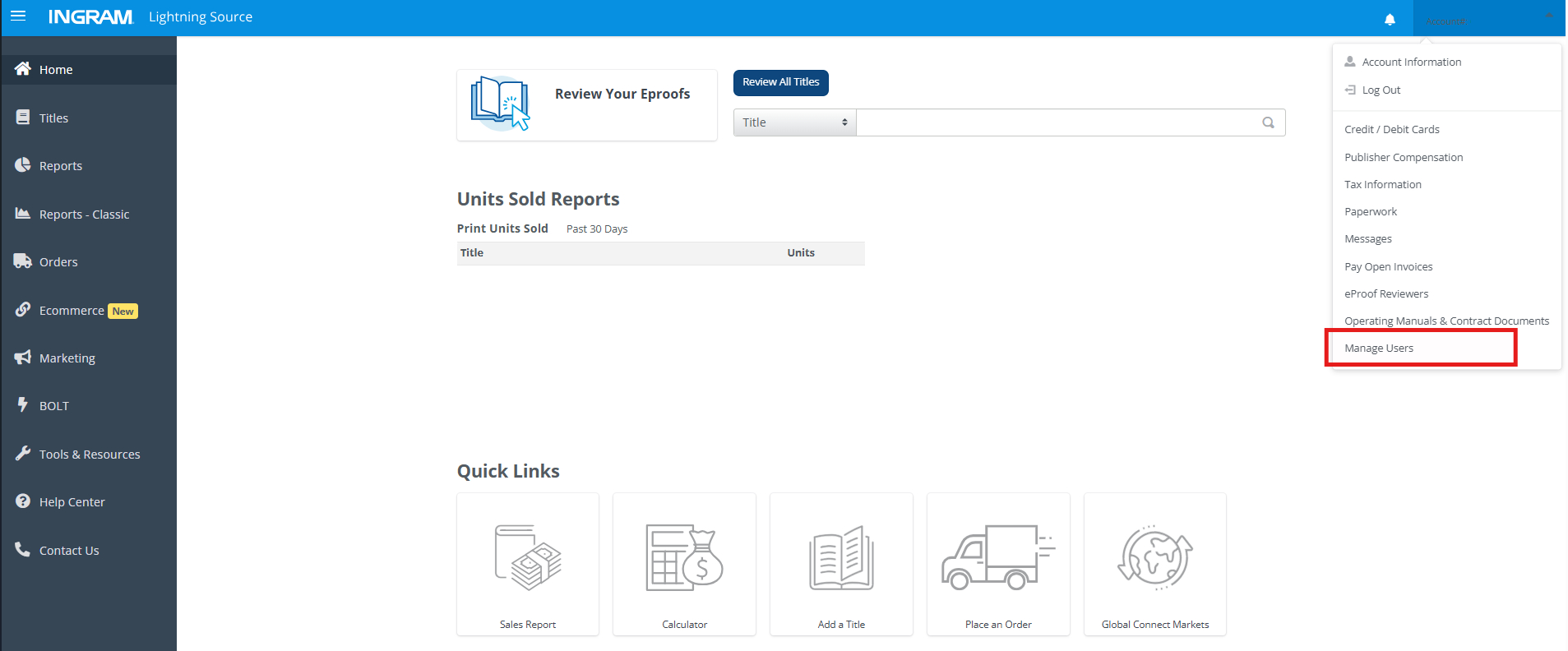Viewport: 1568px width, 651px height.
Task: Click the Review Your Eproofs card
Action: [586, 104]
